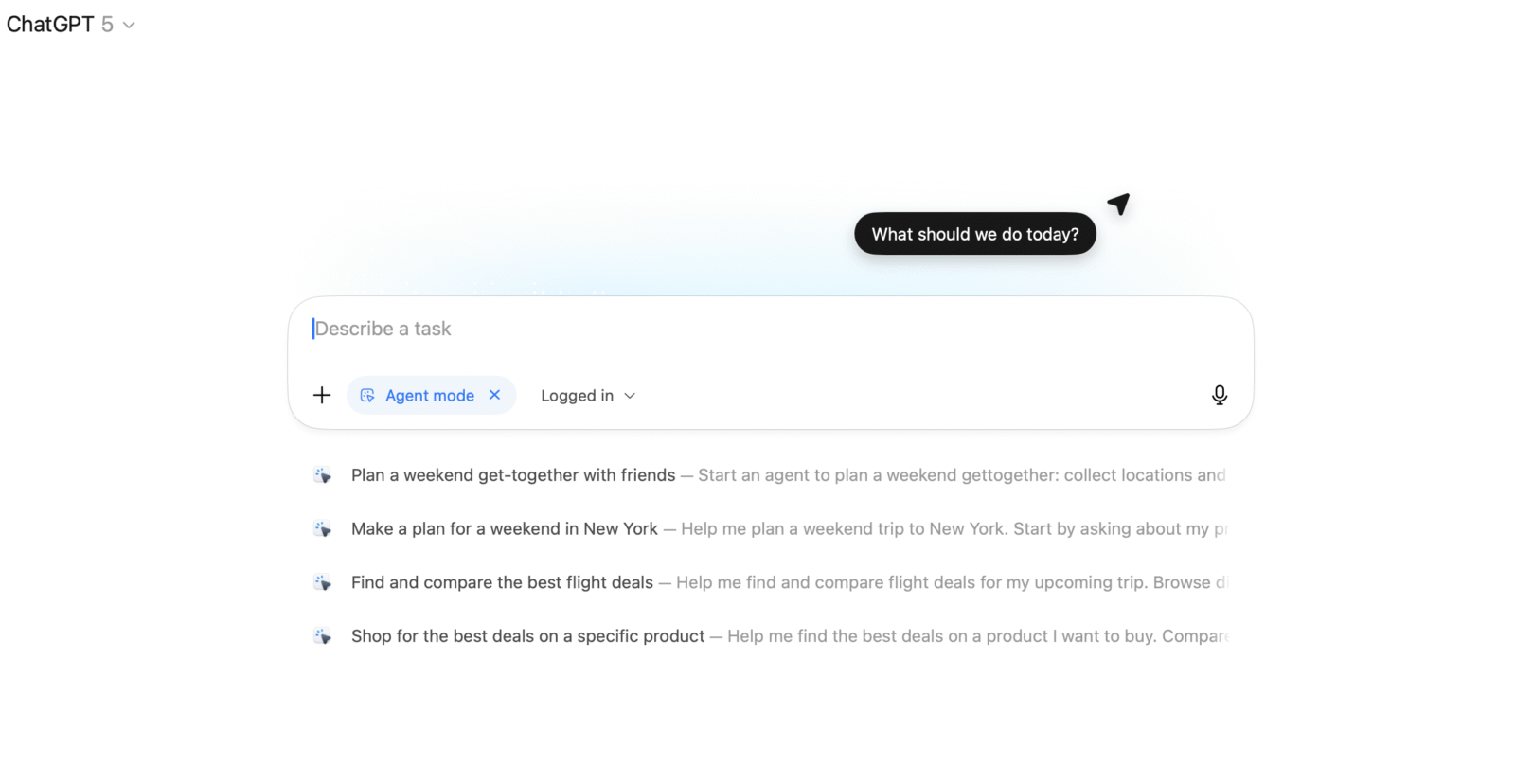Click the Agent mode chip icon

[367, 396]
